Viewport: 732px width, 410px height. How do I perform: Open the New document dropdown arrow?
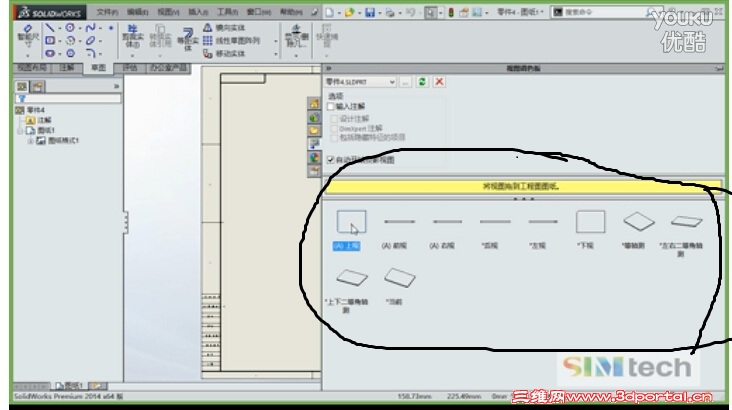pos(339,13)
